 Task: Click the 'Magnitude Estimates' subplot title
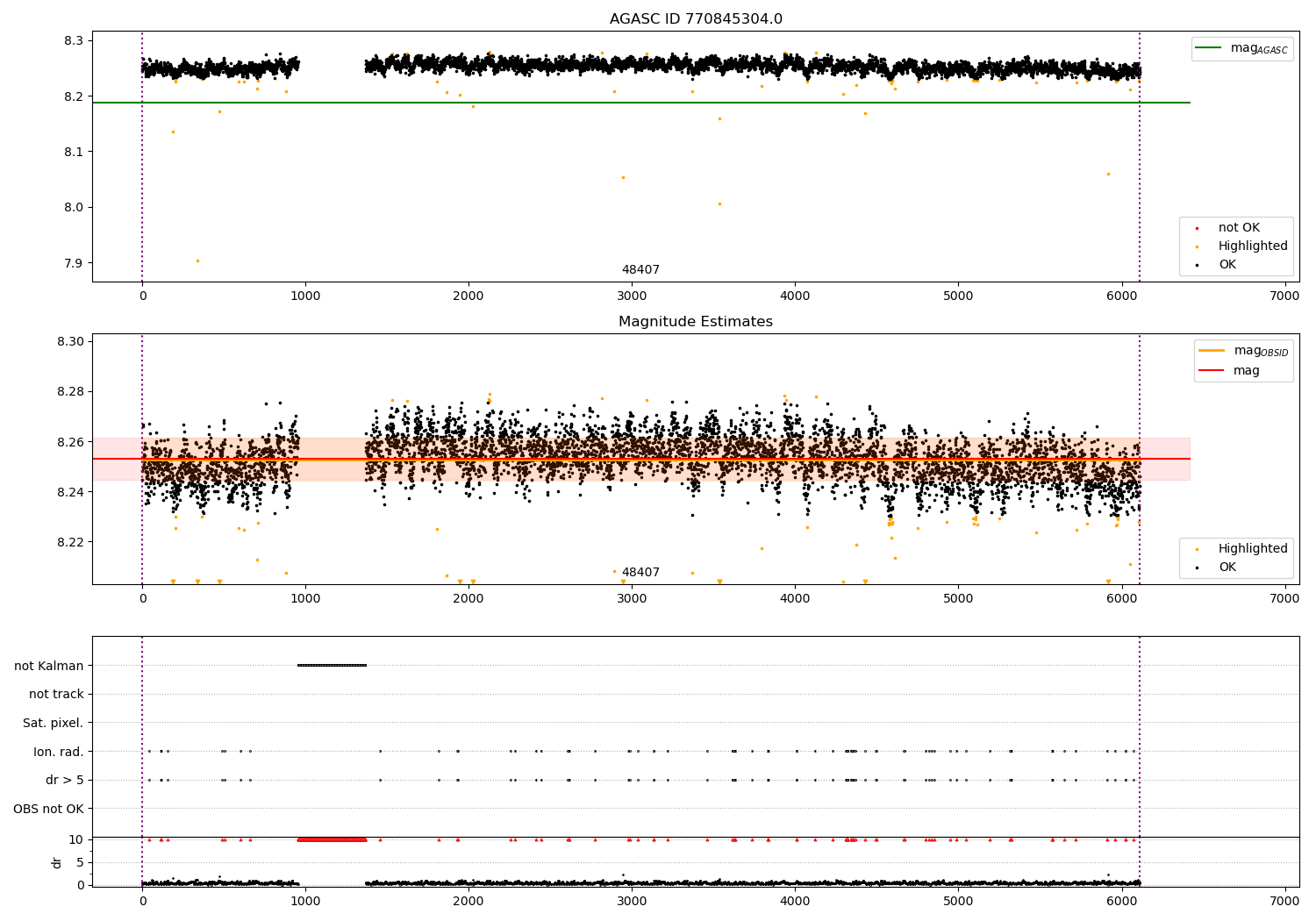[696, 321]
